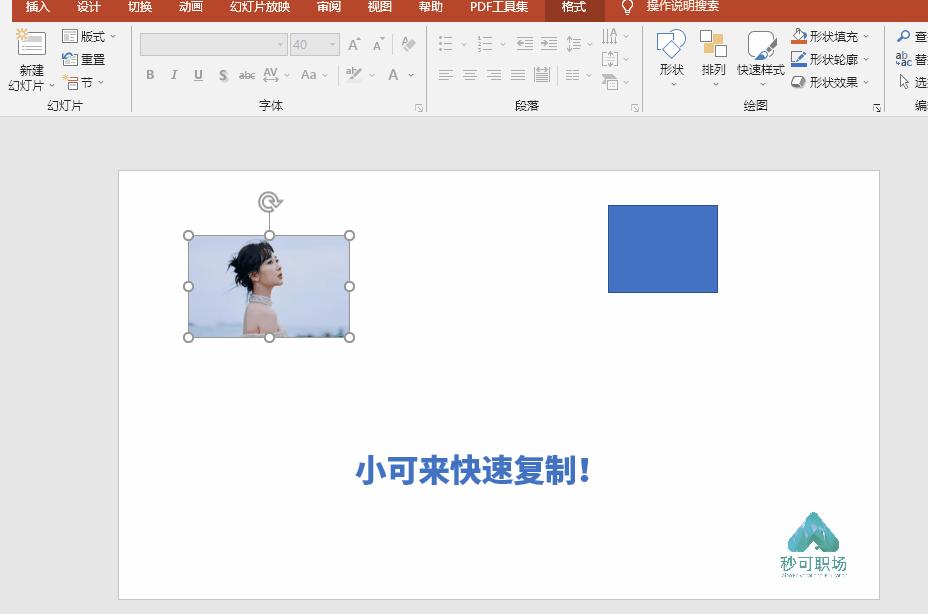
Task: Expand the 形状效果 (Shape Effects) menu
Action: [x=832, y=81]
